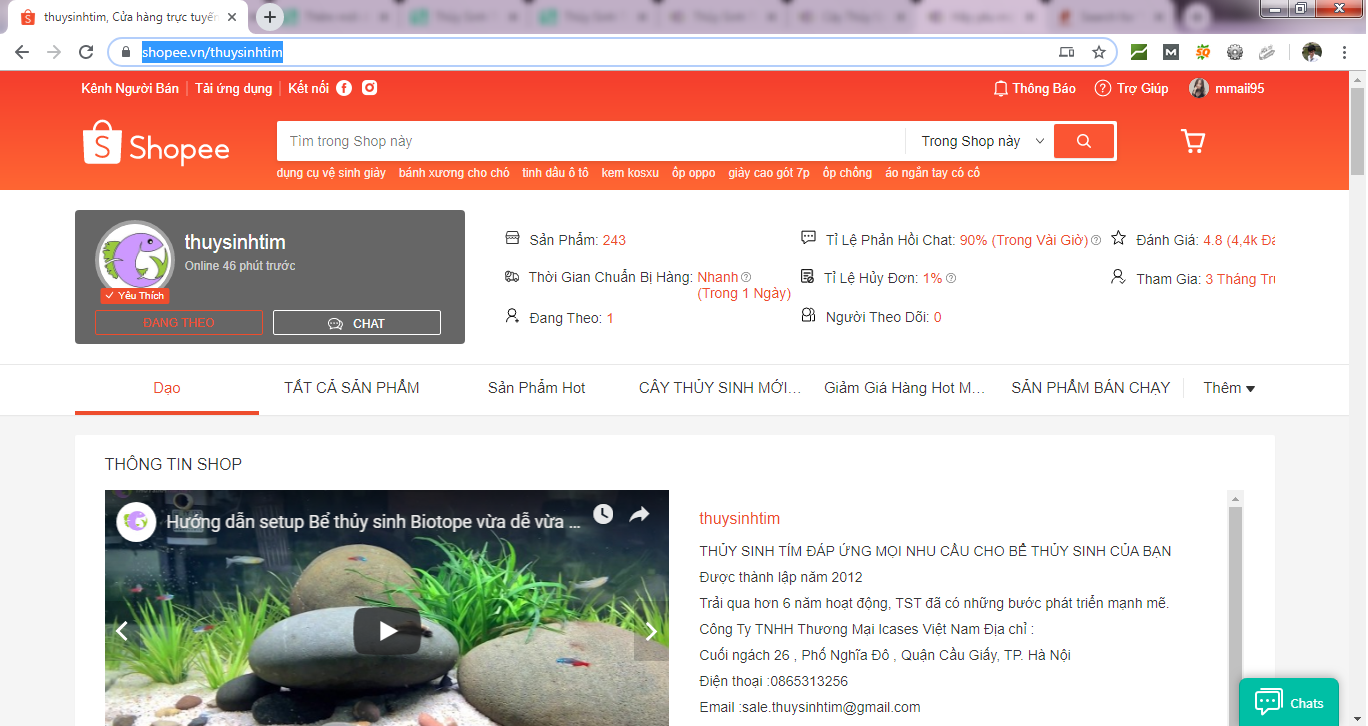Click the video title Hướng dẫn setup Bể thủy sinh
1368x726 pixels.
pos(373,521)
